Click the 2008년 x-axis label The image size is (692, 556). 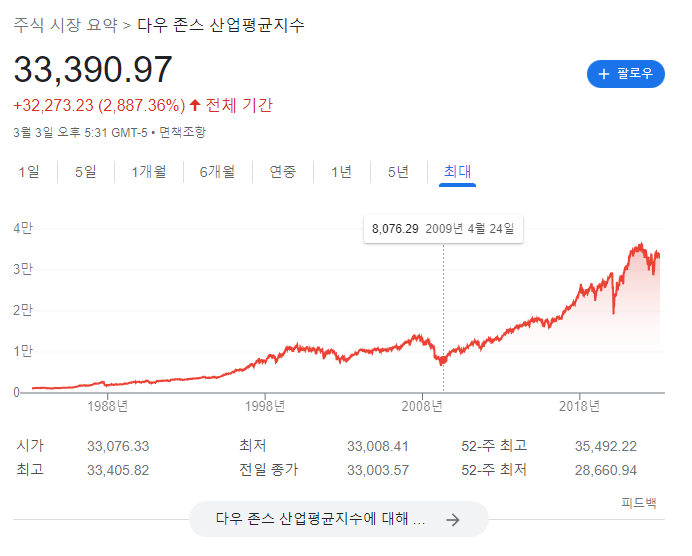tap(422, 406)
